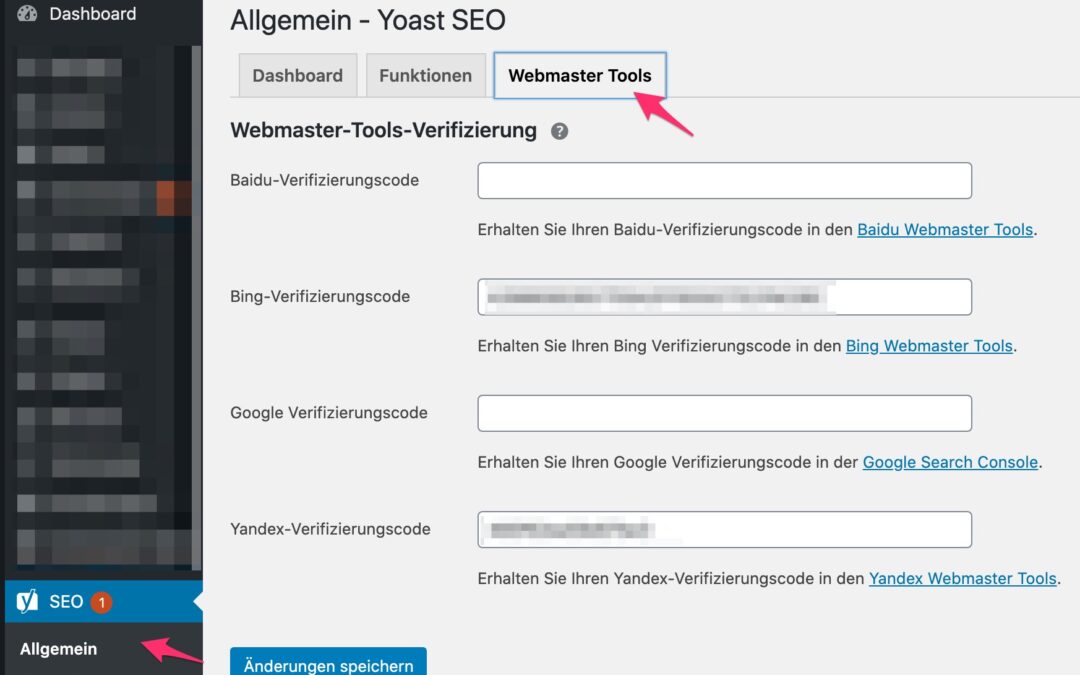Viewport: 1080px width, 675px height.
Task: Click the Webmaster-Tools-Verifizierung section heading
Action: point(383,130)
